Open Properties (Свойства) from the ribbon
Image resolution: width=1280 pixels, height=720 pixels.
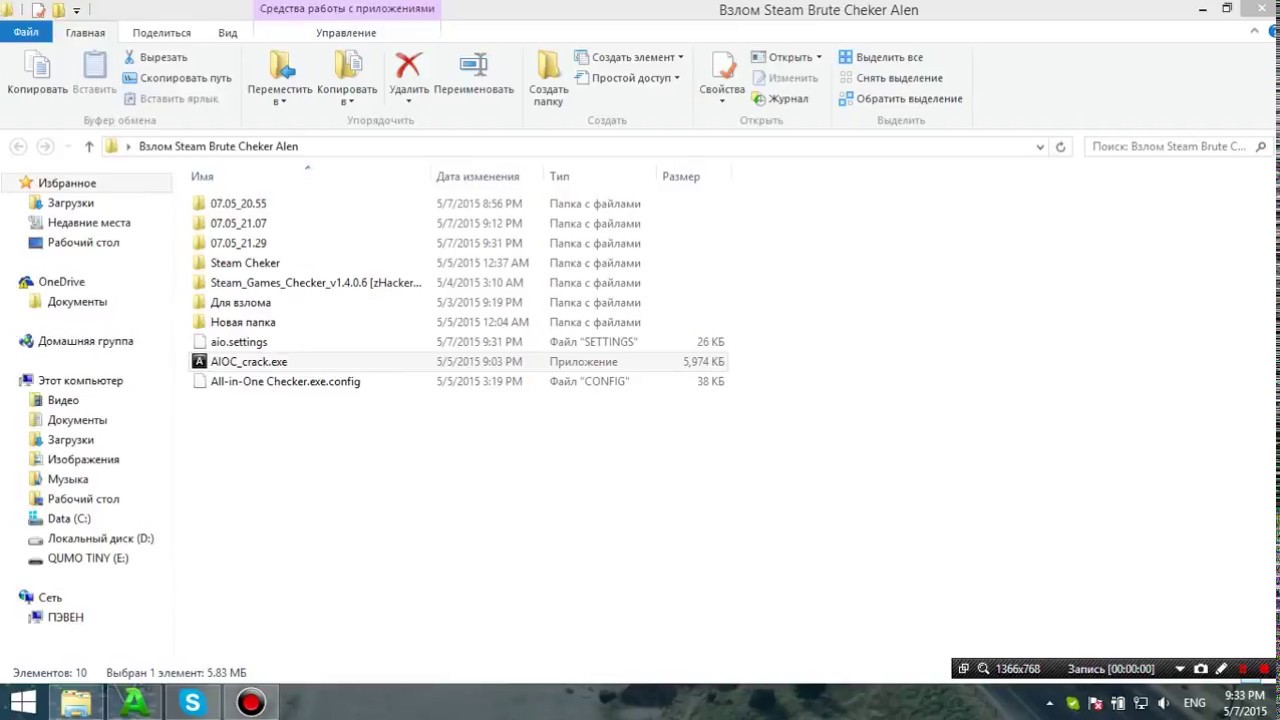[722, 79]
